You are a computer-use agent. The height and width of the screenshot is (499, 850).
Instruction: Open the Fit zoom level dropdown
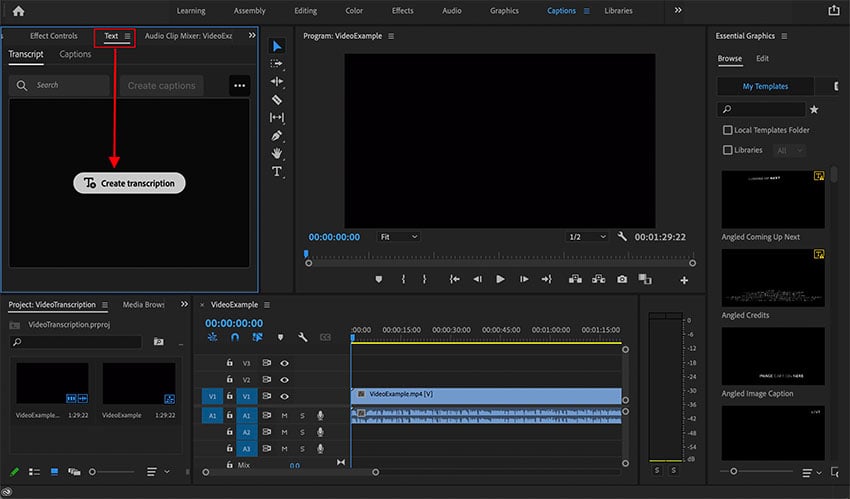pos(399,237)
